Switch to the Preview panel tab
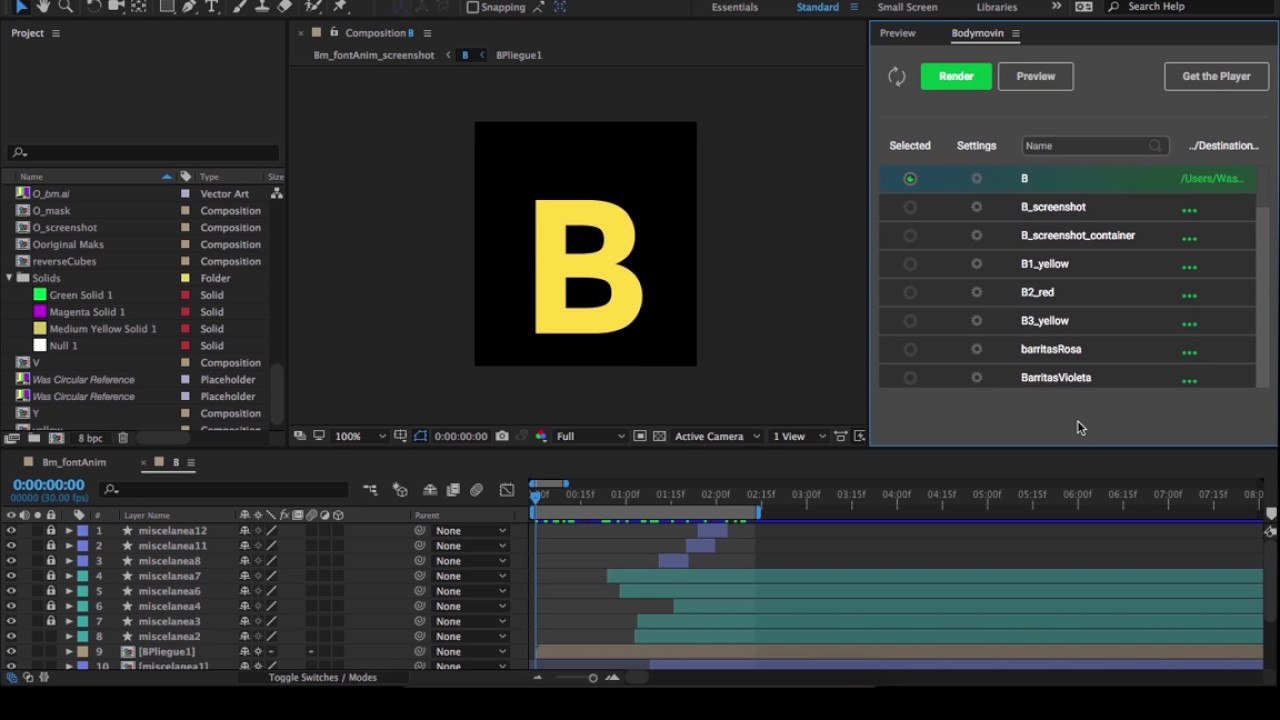 coord(897,33)
